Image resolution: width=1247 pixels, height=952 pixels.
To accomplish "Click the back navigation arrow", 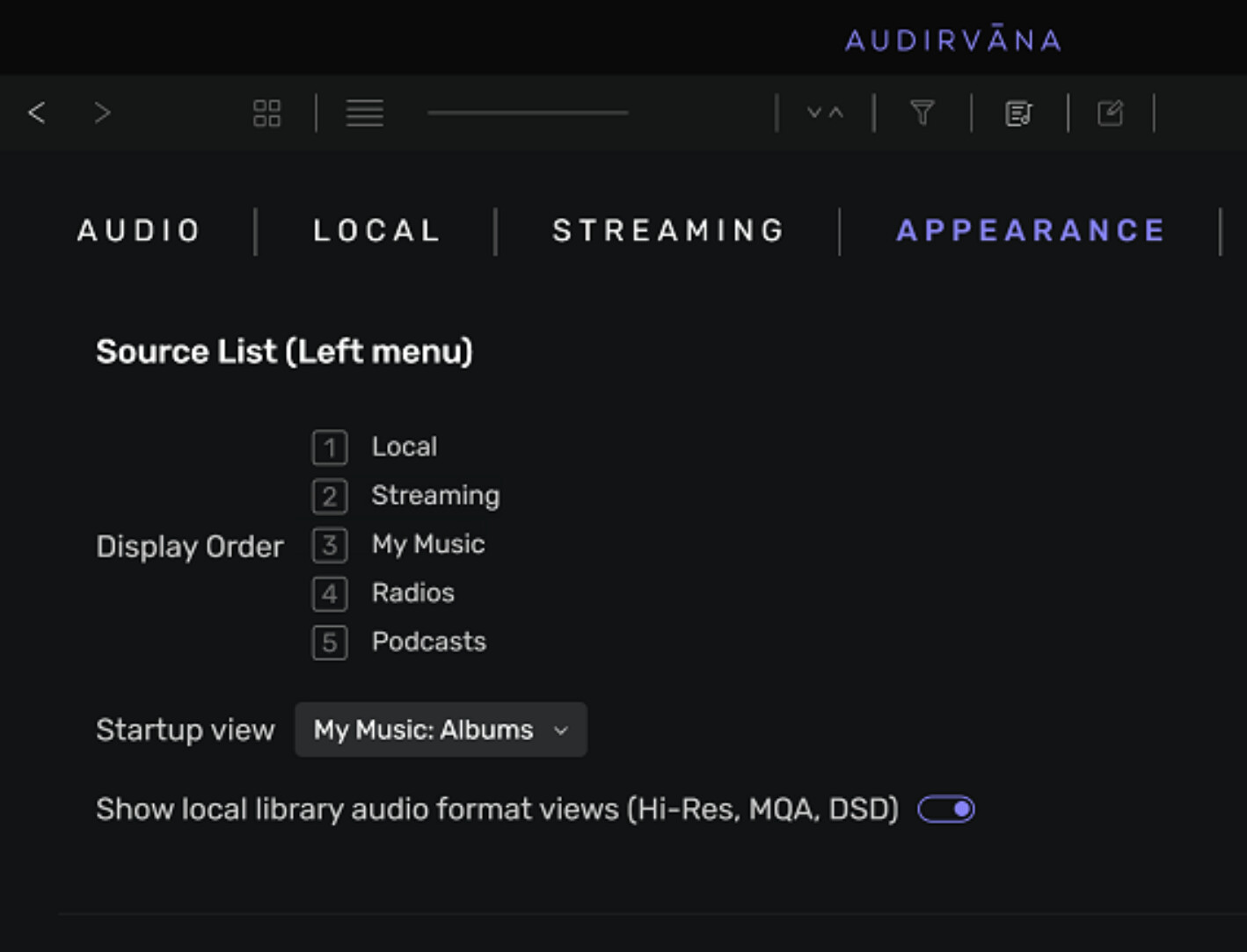I will tap(37, 113).
